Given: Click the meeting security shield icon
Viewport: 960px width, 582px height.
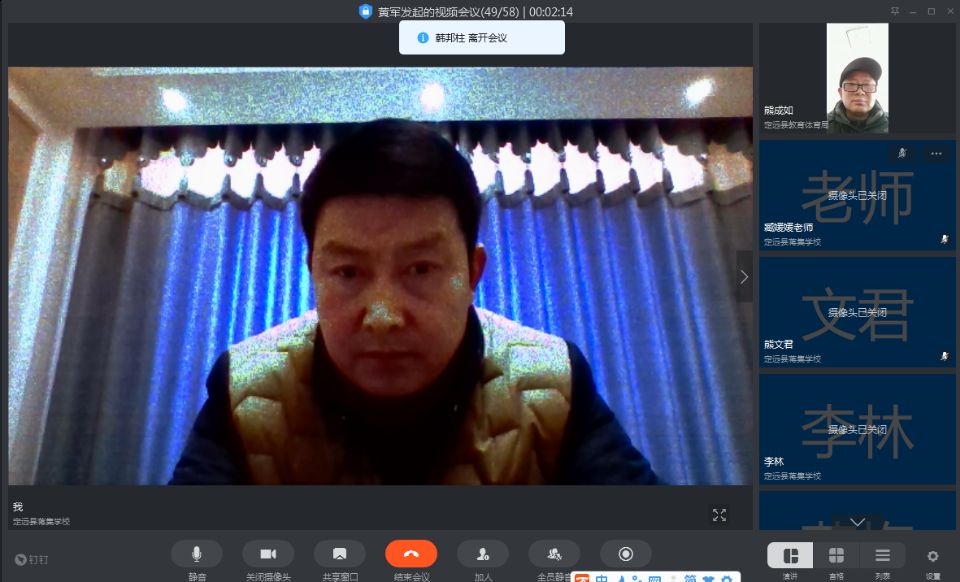Looking at the screenshot, I should [x=365, y=12].
